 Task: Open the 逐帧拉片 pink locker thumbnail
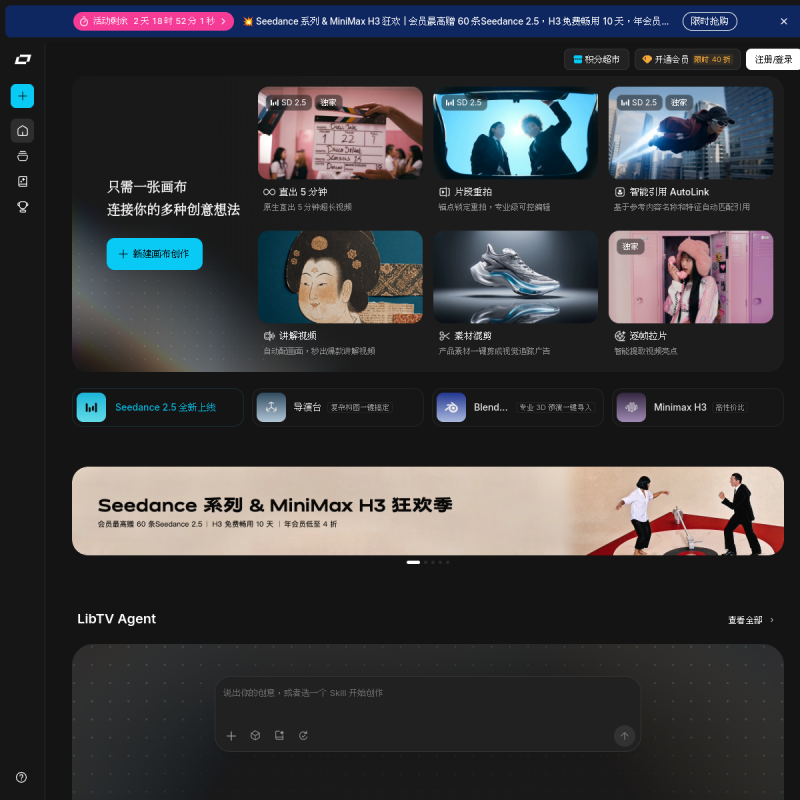pyautogui.click(x=691, y=277)
